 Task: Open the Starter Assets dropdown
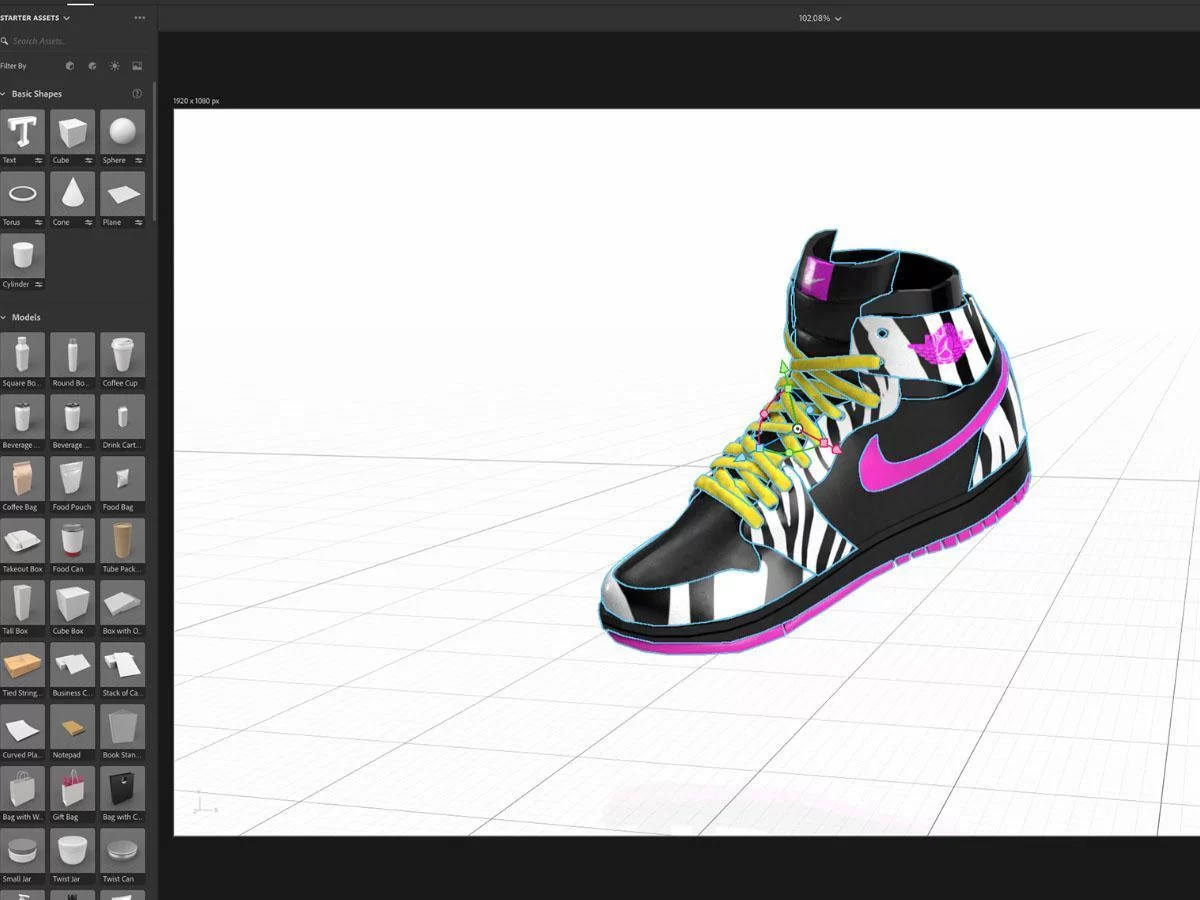(35, 18)
